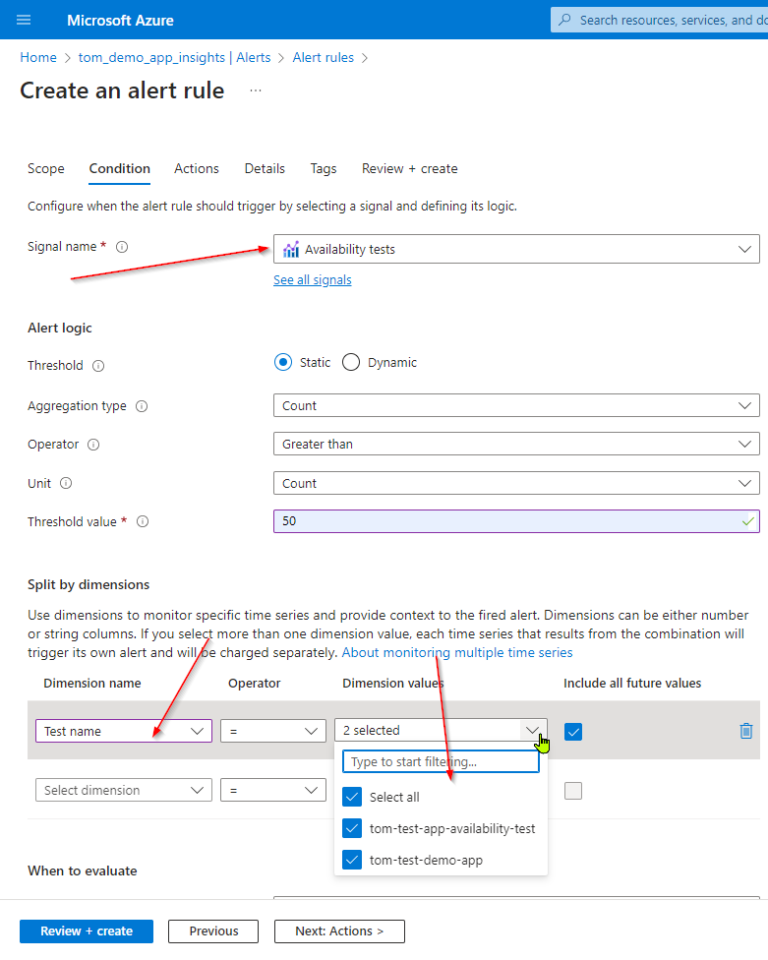Show info tooltip for Threshold value
This screenshot has width=768, height=960.
pos(143,522)
